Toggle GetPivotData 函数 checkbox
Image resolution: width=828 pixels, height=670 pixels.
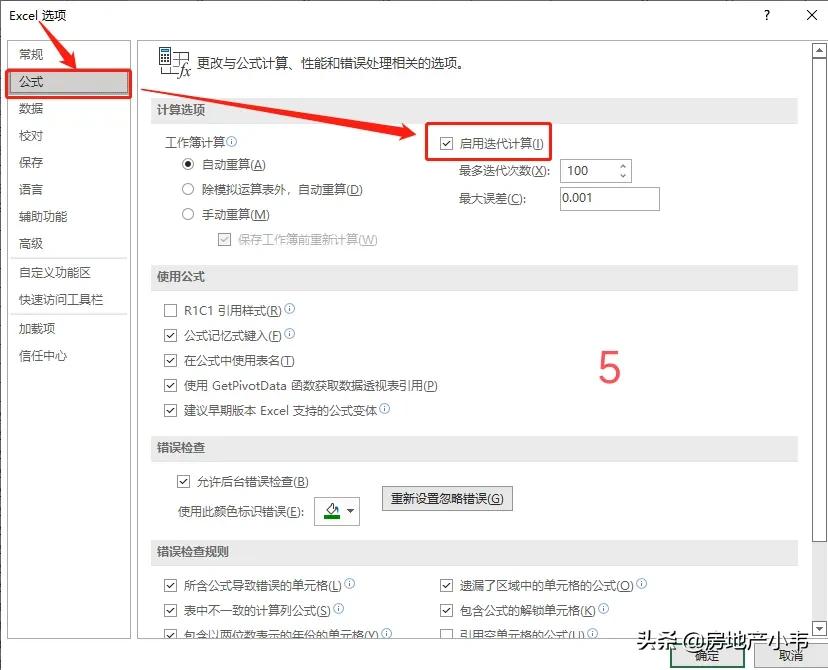(x=170, y=385)
